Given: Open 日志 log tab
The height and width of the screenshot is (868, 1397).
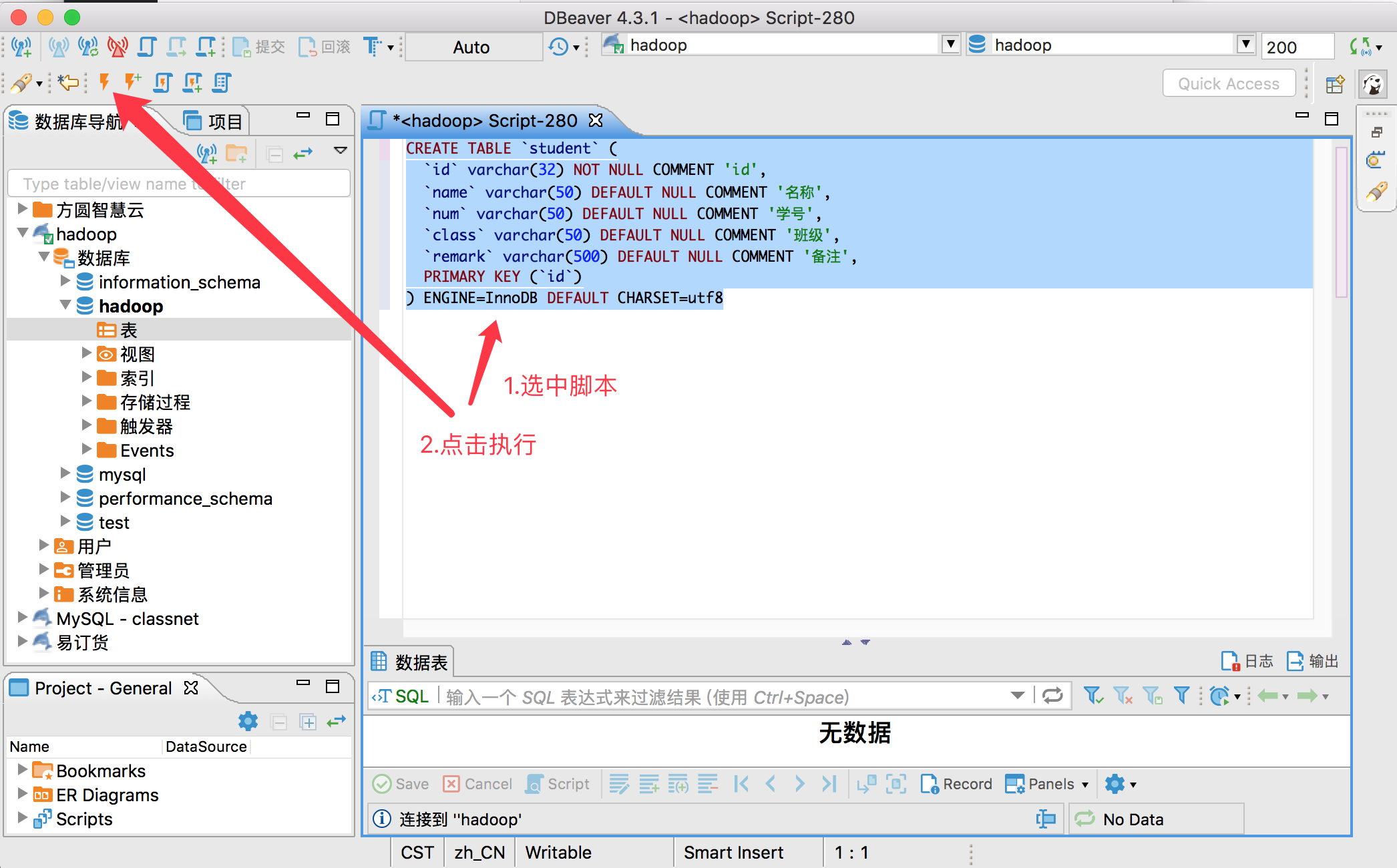Looking at the screenshot, I should 1247,661.
